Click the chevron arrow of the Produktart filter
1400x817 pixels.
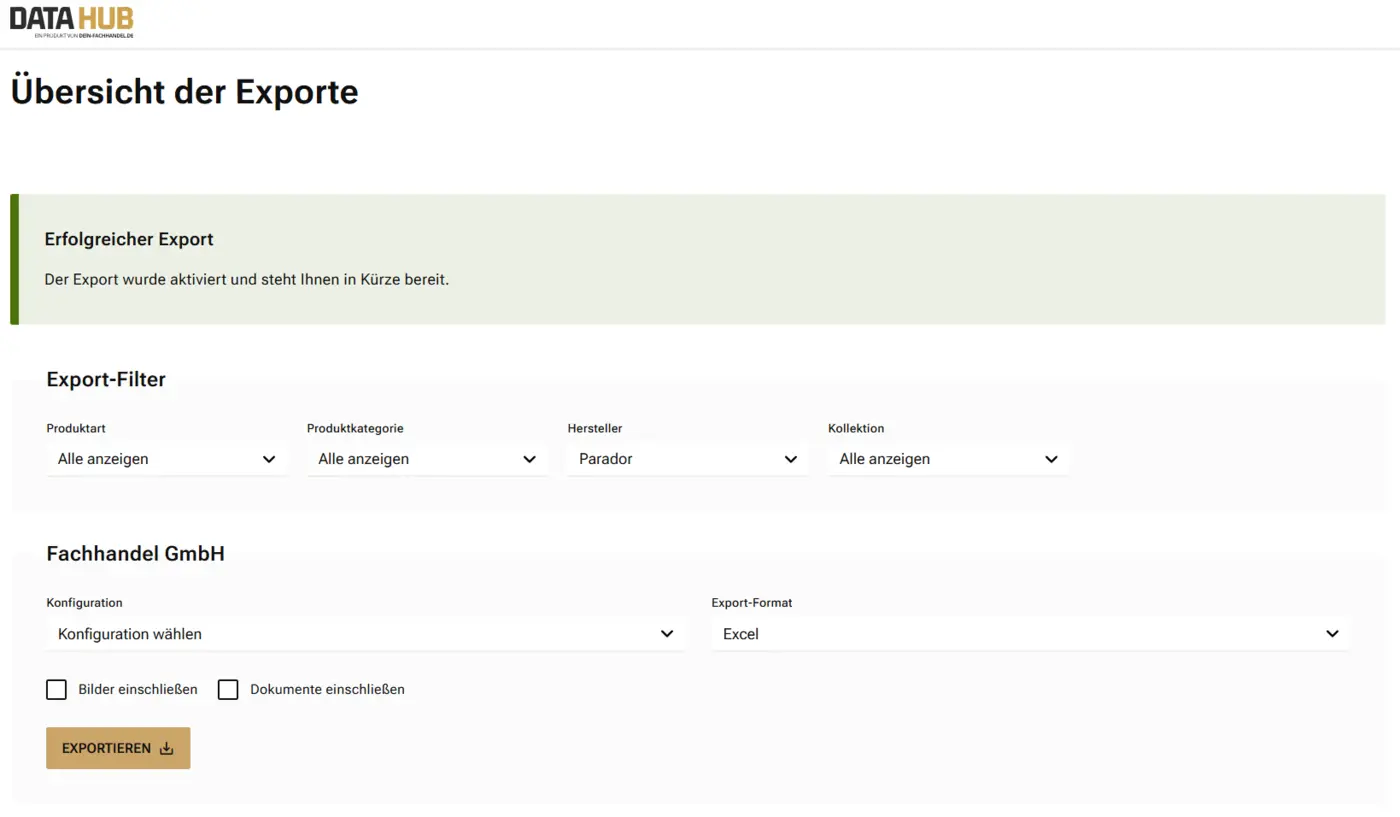click(x=269, y=459)
